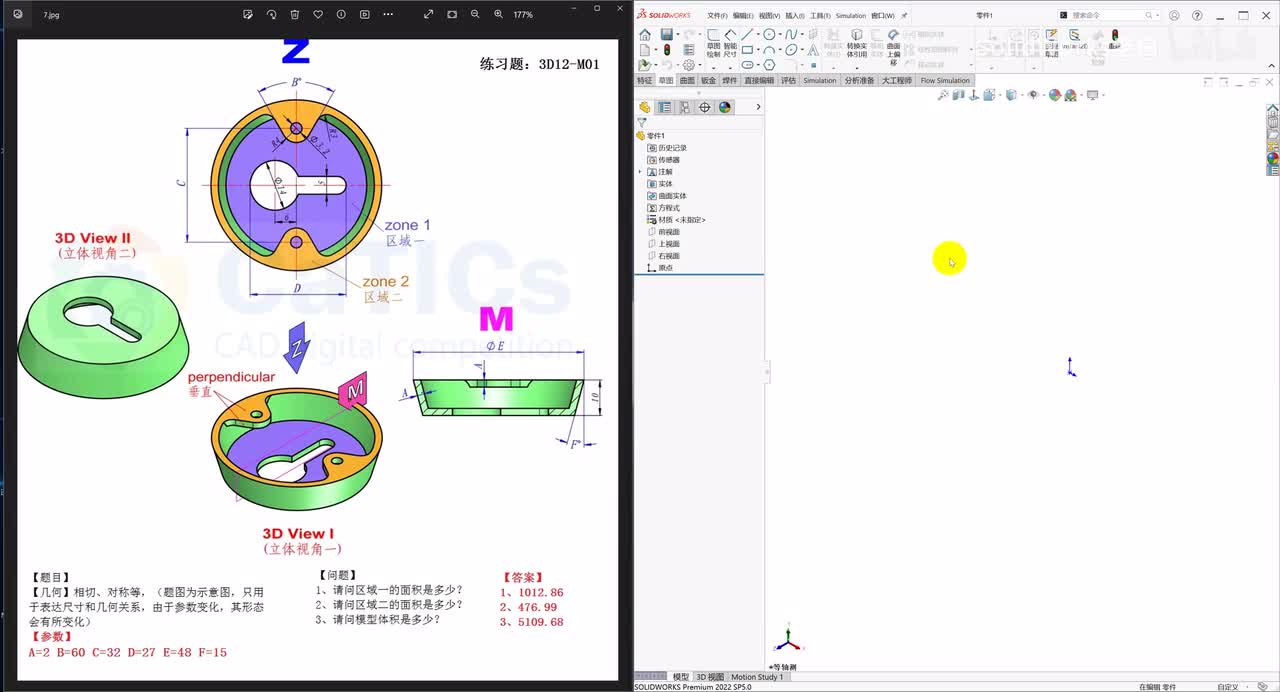This screenshot has height=692, width=1280.
Task: Open the ConfigurationManager tab
Action: click(685, 107)
